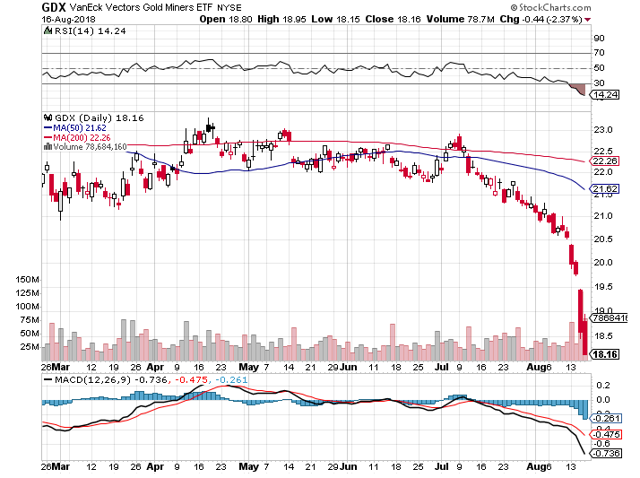Image resolution: width=640 pixels, height=478 pixels.
Task: Click the 150M volume axis label
Action: point(27,280)
